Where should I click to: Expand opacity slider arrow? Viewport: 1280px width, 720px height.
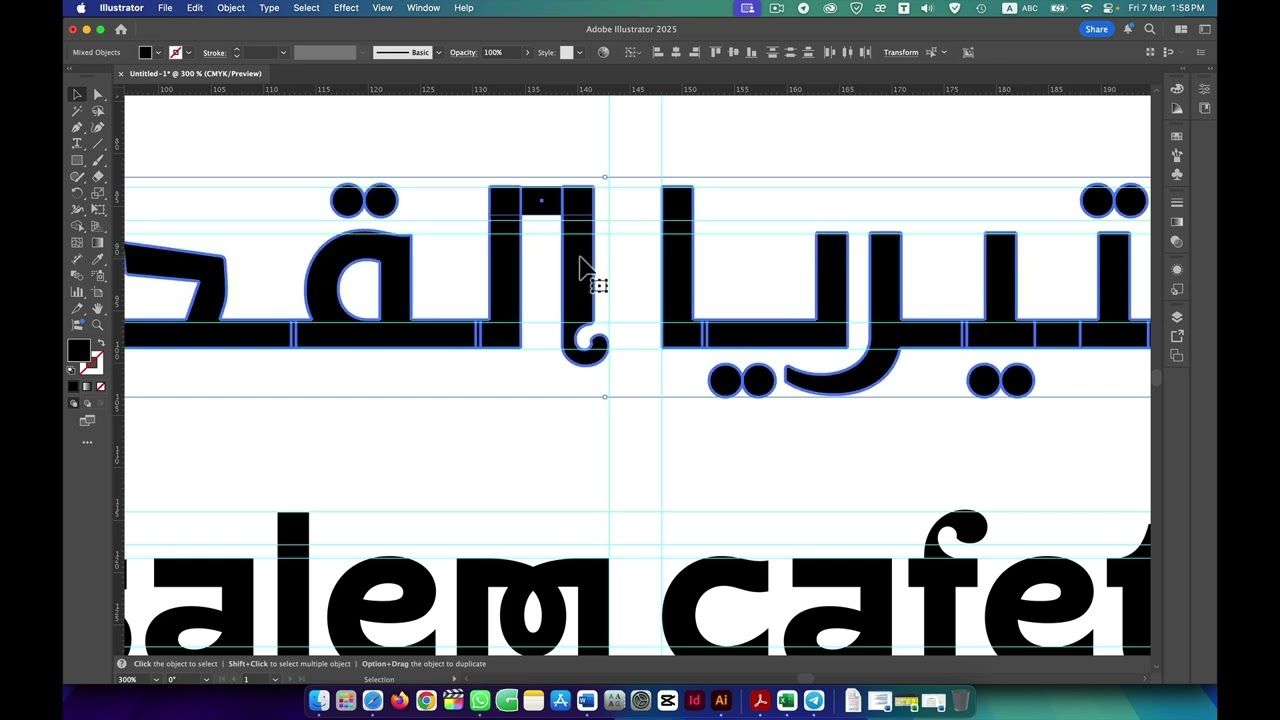[x=527, y=52]
